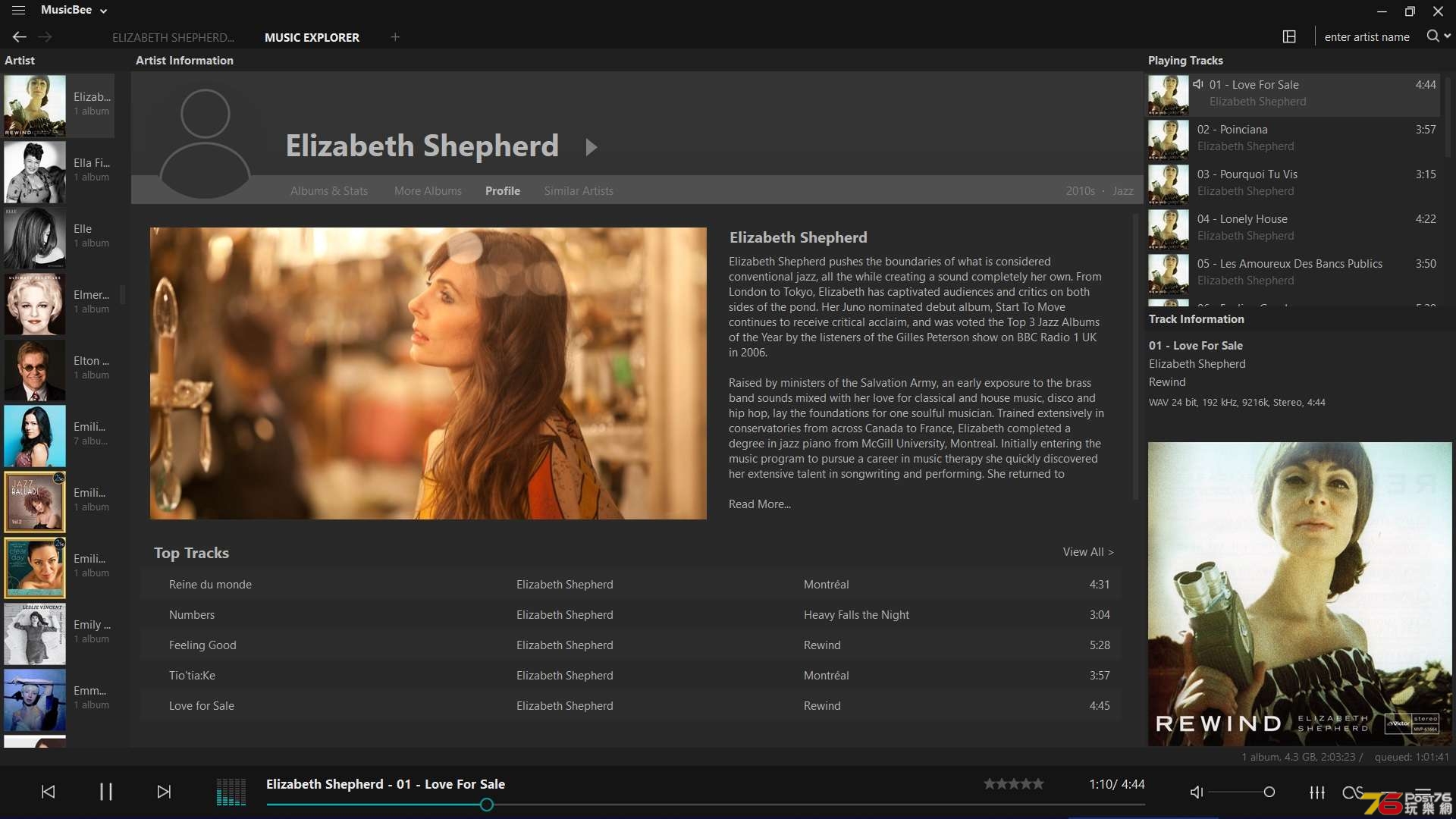Click the Rewind album cover artwork
Image resolution: width=1456 pixels, height=819 pixels.
[1300, 594]
